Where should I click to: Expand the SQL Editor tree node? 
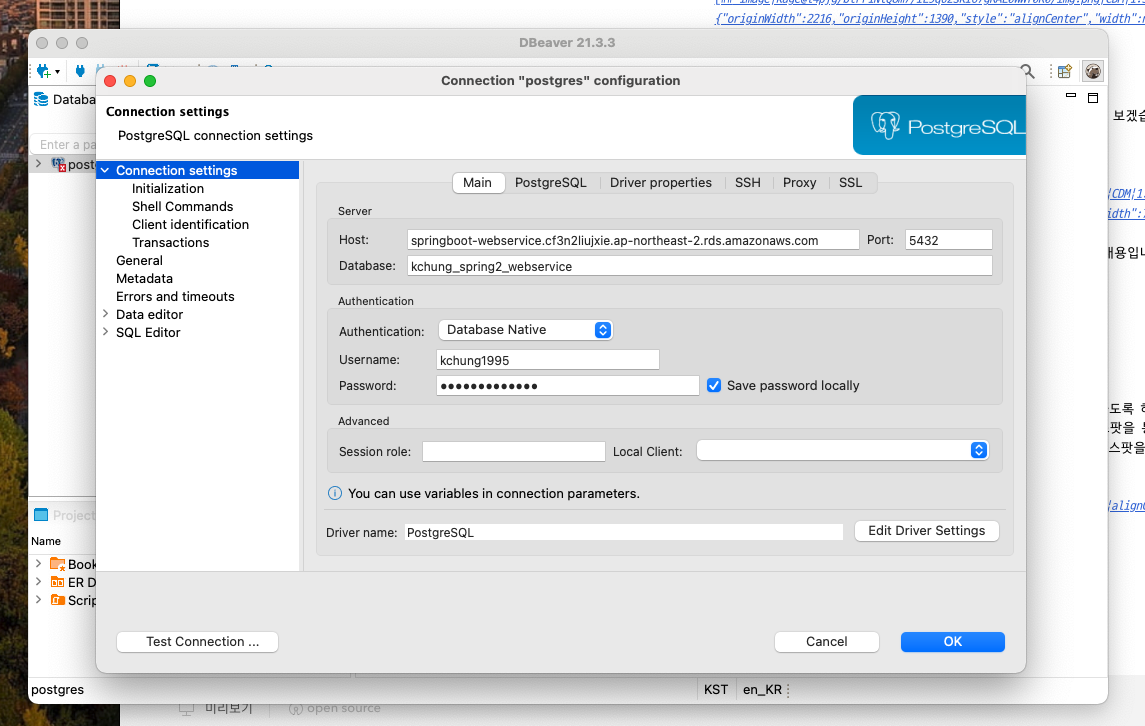point(105,332)
